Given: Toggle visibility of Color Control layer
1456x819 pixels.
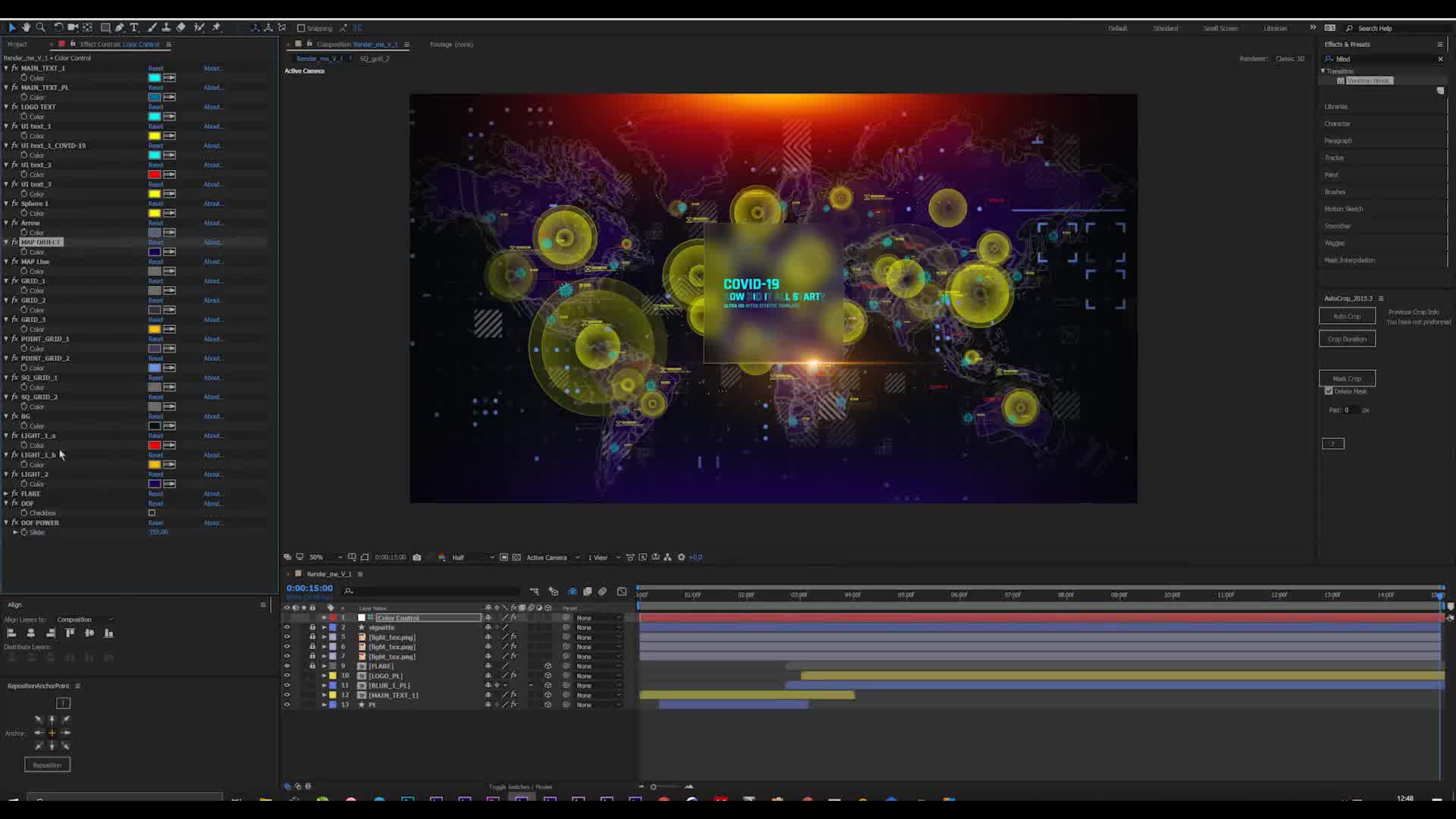Looking at the screenshot, I should (288, 618).
